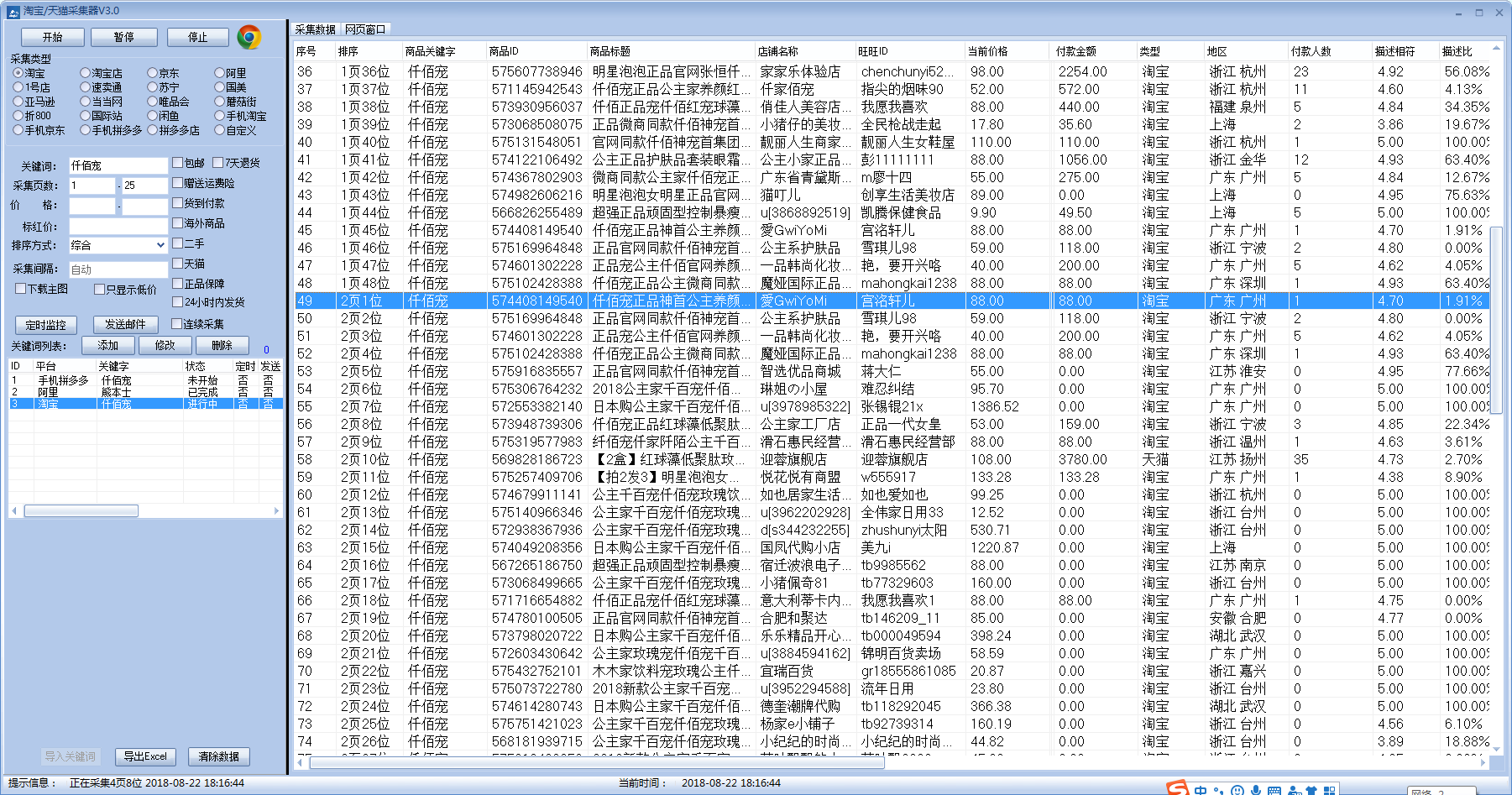
Task: Select keyword row 手机拼多多
Action: [x=145, y=380]
